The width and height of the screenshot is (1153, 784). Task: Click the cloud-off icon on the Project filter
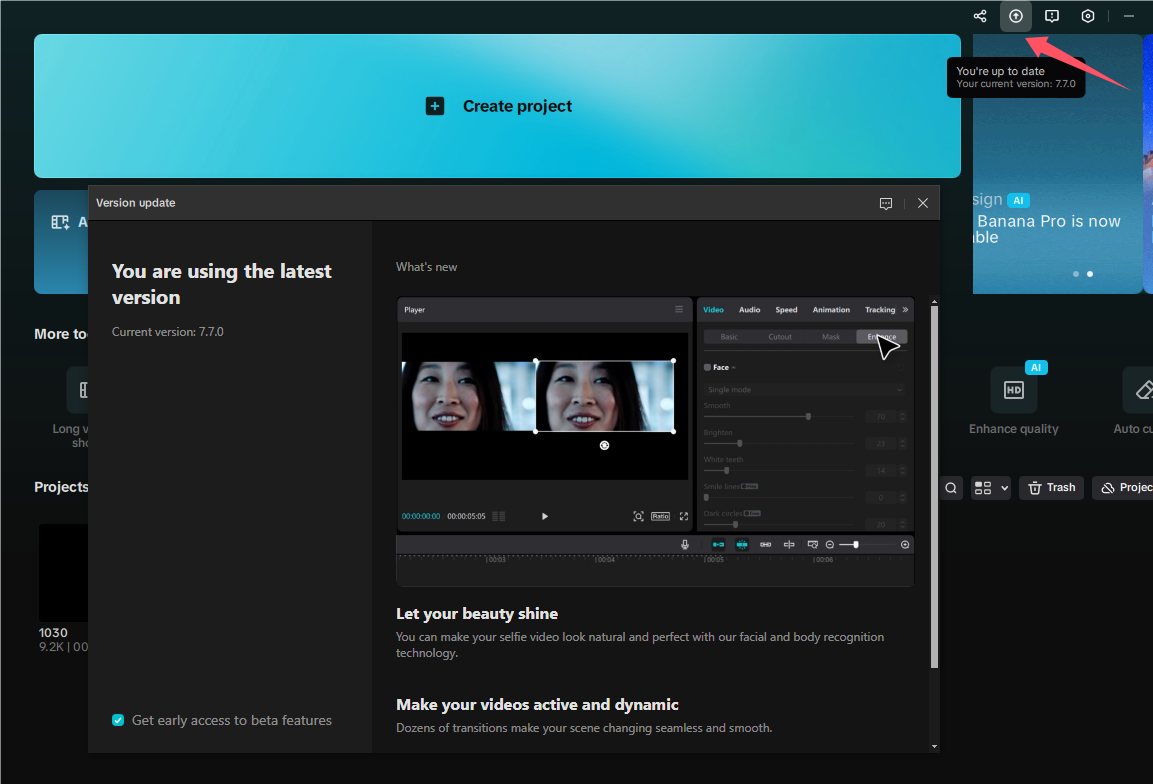pyautogui.click(x=1108, y=487)
